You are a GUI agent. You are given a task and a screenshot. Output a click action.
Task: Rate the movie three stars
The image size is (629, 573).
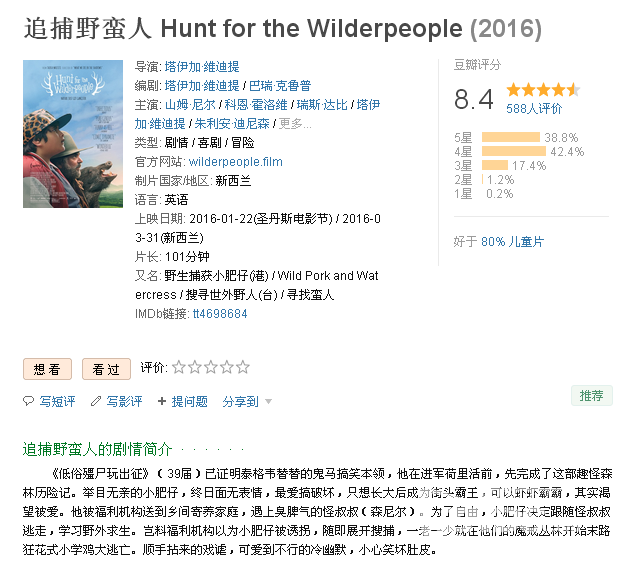[211, 367]
